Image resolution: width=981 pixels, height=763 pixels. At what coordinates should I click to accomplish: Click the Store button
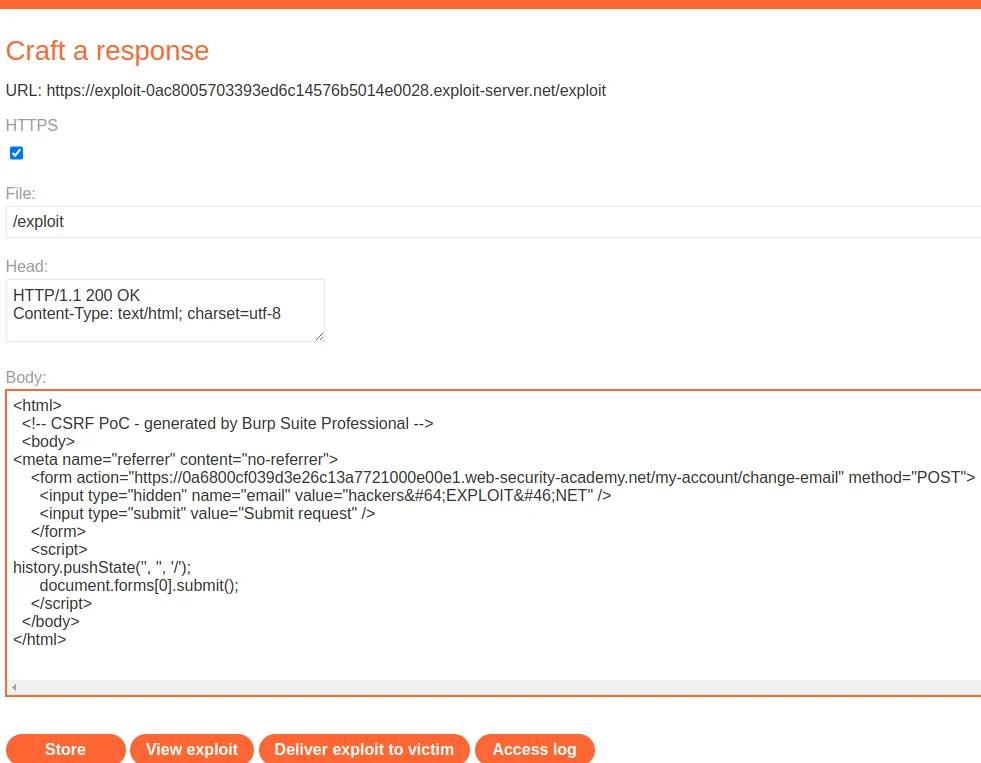point(66,749)
